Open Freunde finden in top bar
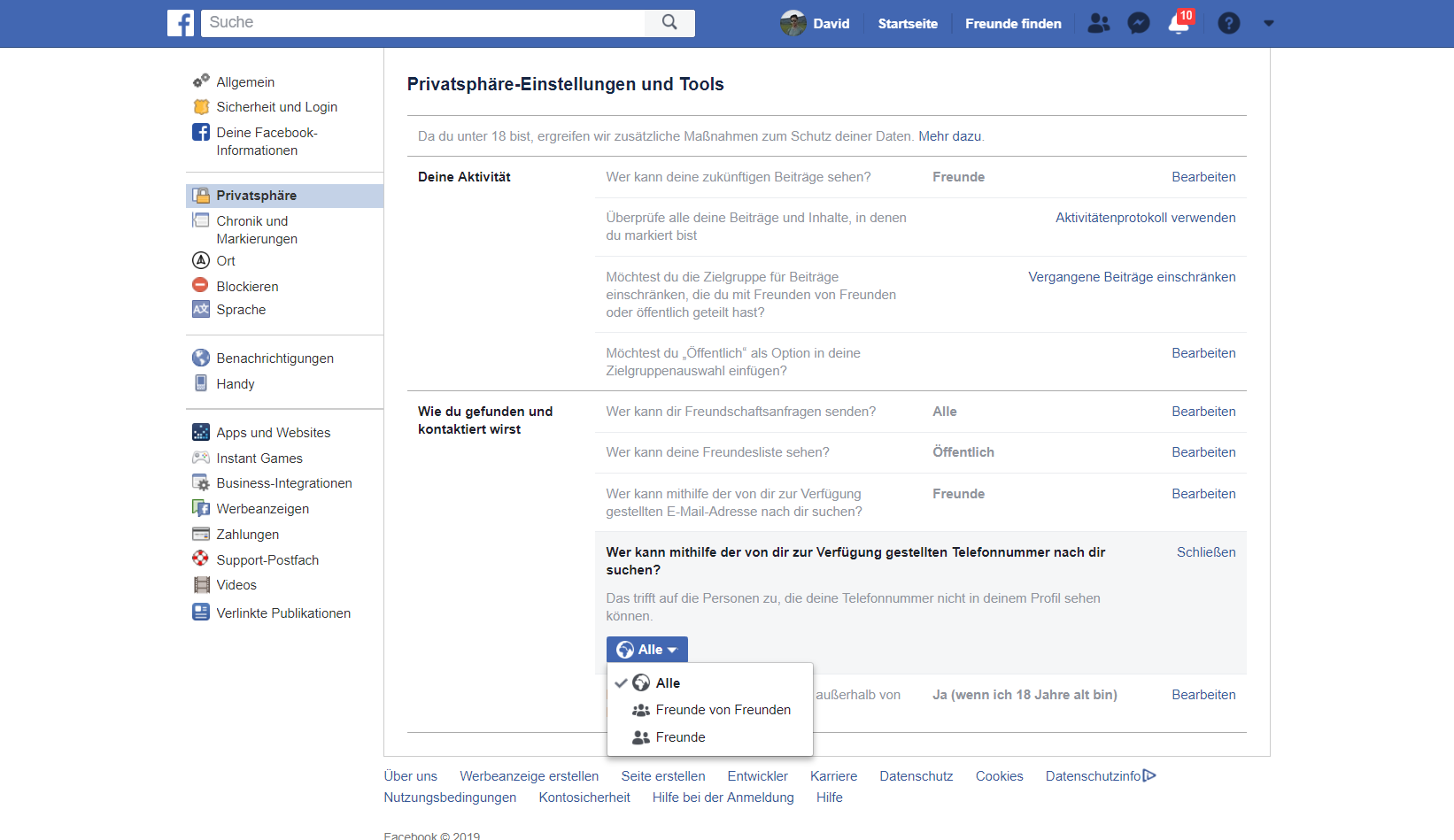 point(1013,24)
